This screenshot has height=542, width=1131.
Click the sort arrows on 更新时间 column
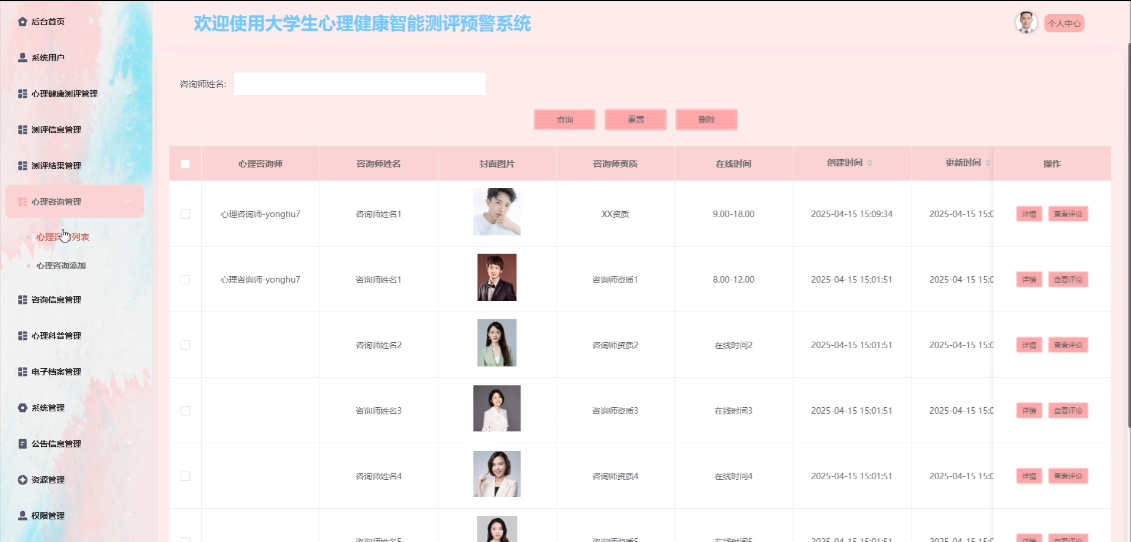point(988,164)
